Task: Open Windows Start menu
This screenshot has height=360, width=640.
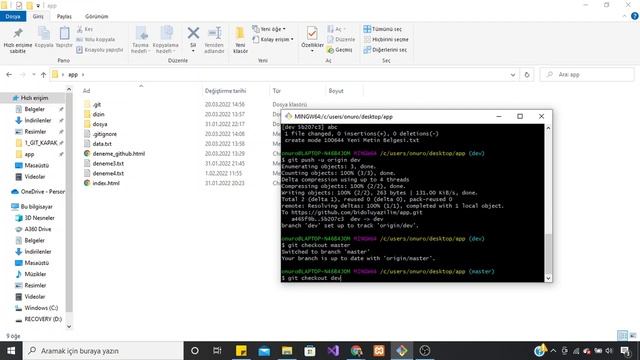Action: pyautogui.click(x=11, y=351)
